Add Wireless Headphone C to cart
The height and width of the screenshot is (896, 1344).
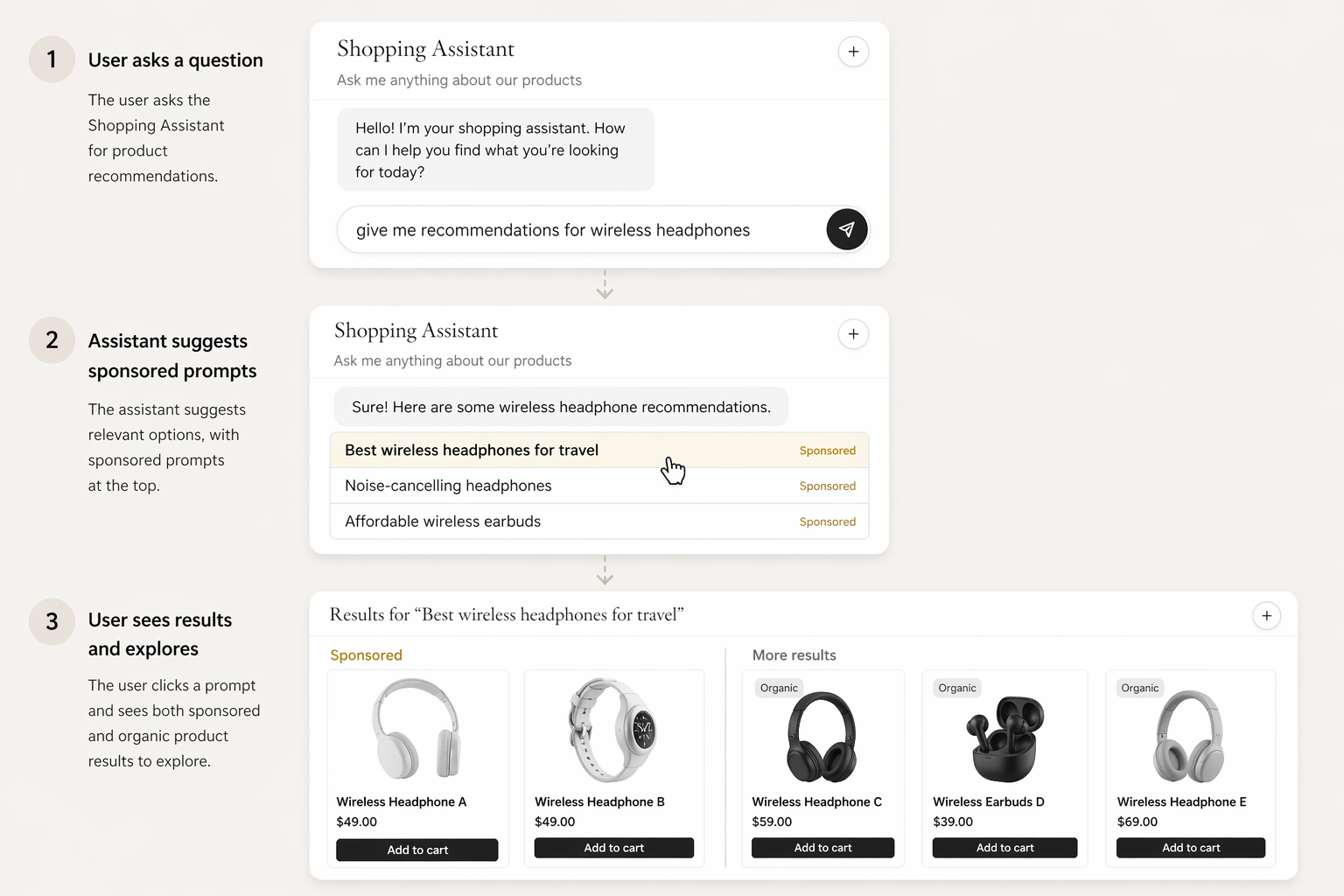tap(822, 848)
